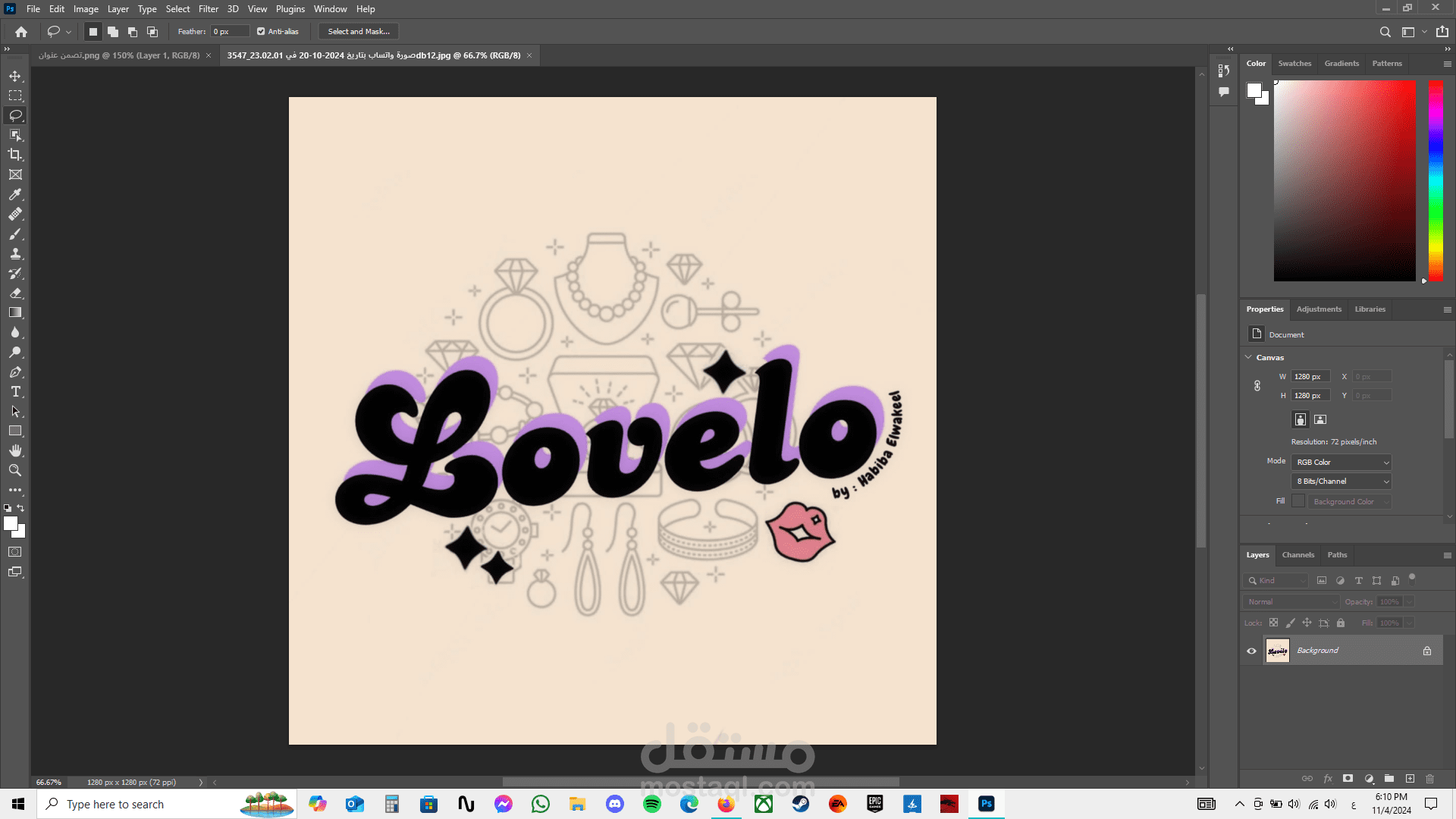
Task: Pick a color in the color field
Action: point(1345,180)
